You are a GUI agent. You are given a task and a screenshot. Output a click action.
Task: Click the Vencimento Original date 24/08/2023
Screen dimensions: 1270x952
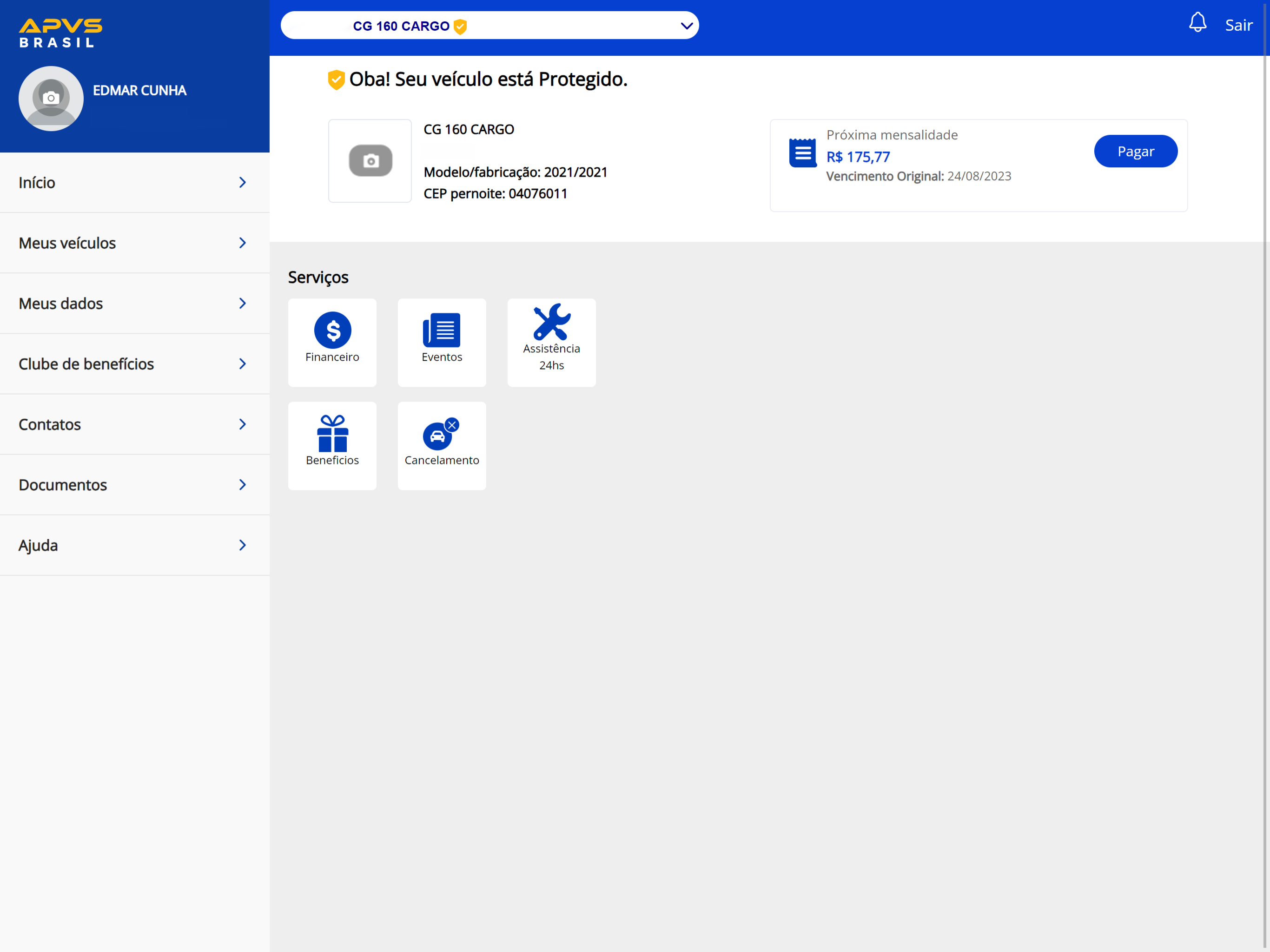[x=979, y=176]
